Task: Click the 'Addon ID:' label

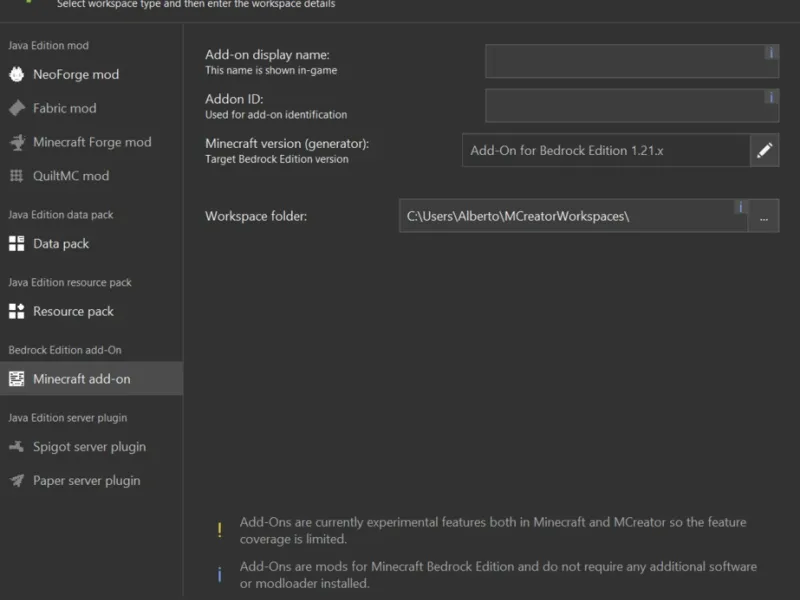Action: pyautogui.click(x=234, y=99)
